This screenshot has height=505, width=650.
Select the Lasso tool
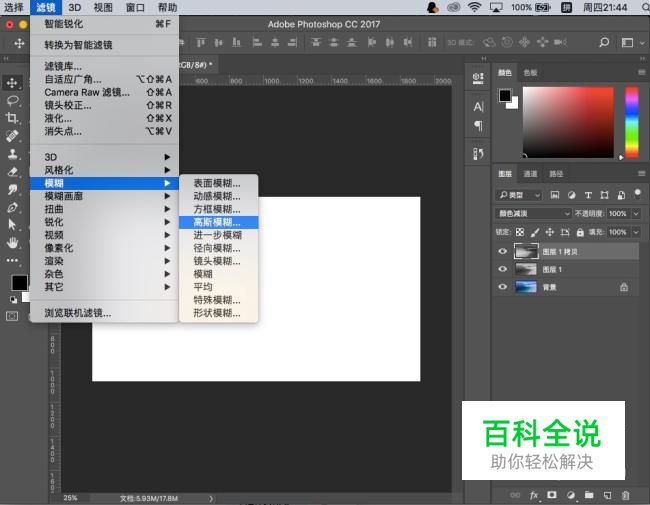(x=13, y=101)
